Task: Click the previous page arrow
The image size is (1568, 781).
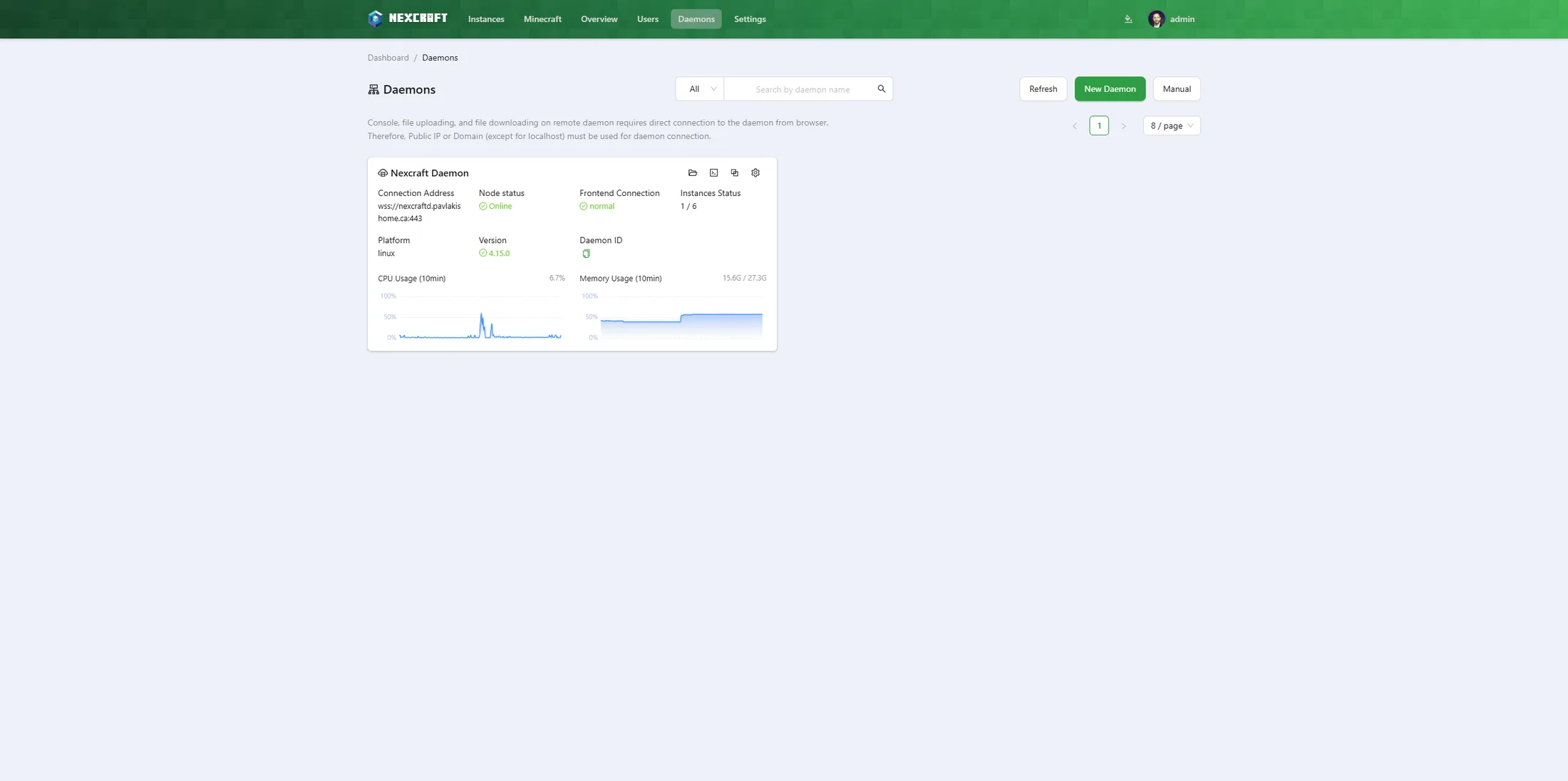Action: (x=1074, y=126)
